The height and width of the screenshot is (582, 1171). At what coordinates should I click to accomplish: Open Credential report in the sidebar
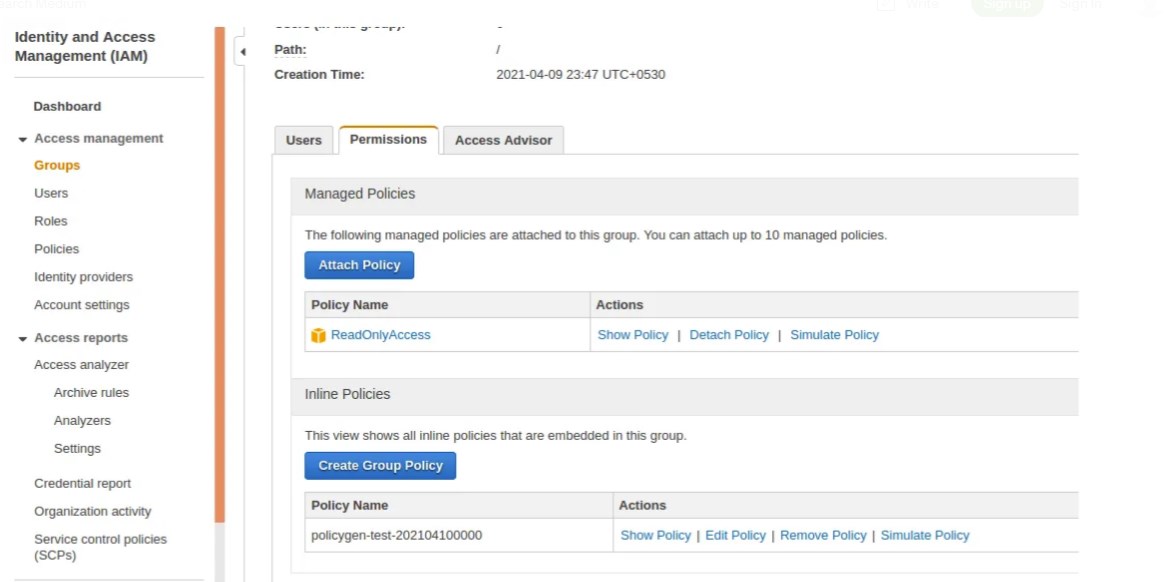(x=82, y=483)
